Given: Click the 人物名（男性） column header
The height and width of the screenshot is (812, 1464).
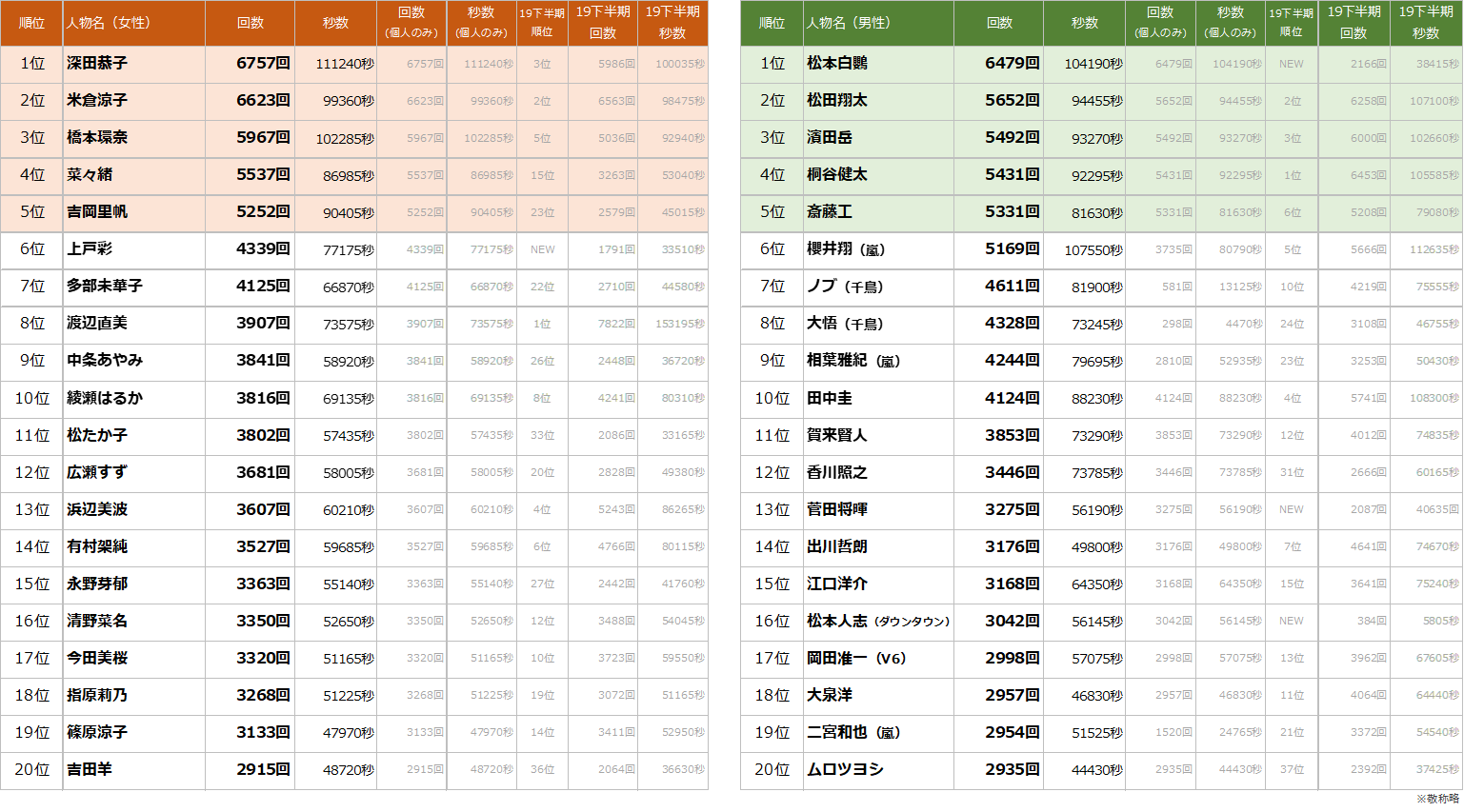Looking at the screenshot, I should click(848, 23).
